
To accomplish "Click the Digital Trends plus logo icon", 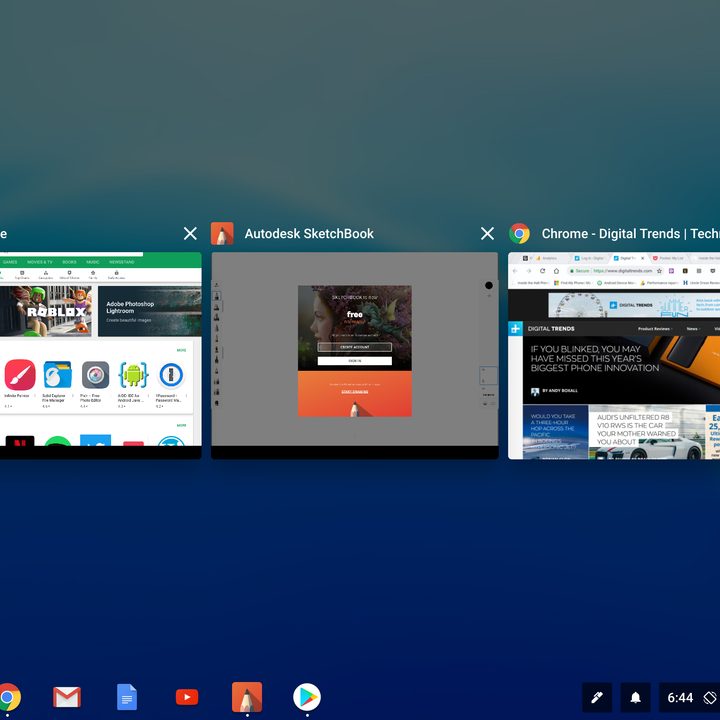I will click(515, 329).
